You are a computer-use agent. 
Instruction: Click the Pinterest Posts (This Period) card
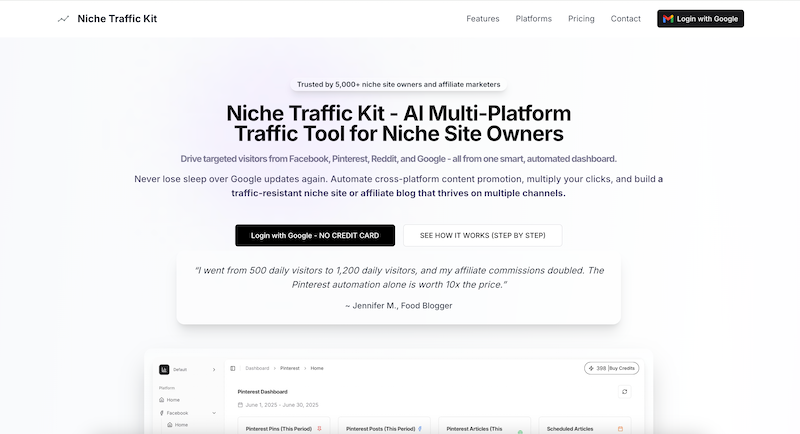384,426
